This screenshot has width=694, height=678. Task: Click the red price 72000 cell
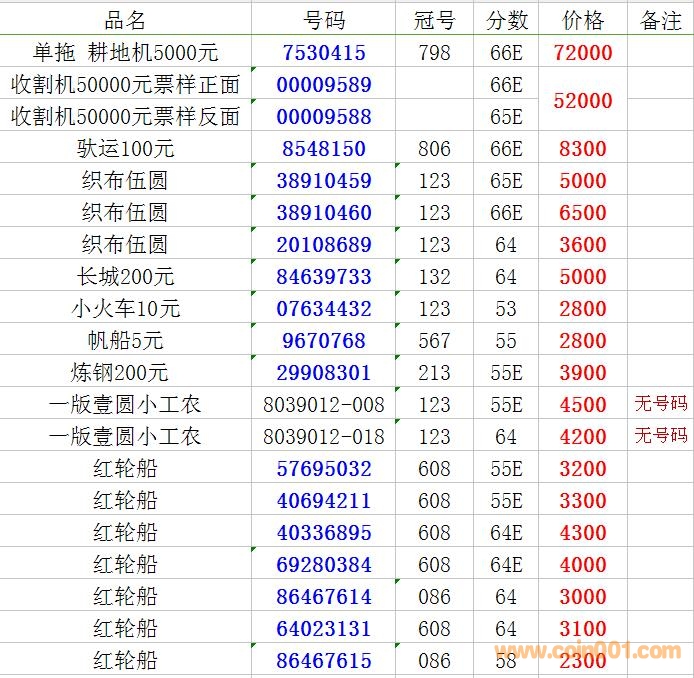583,53
